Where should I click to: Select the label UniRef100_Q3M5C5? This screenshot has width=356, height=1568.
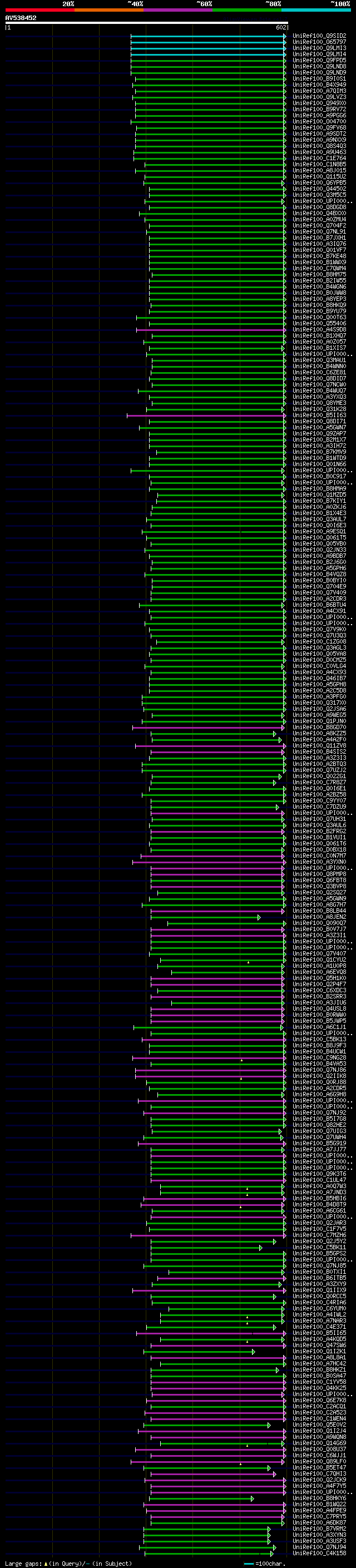point(319,195)
